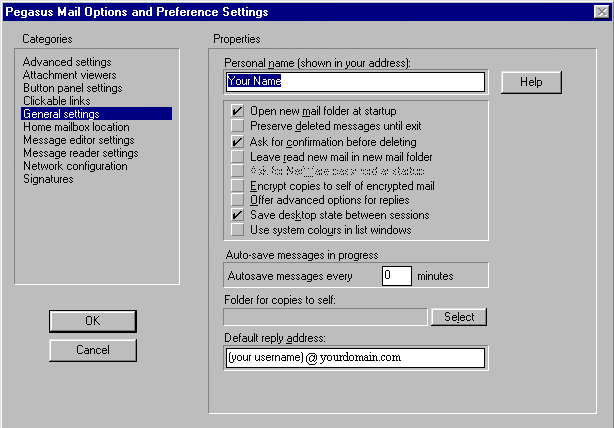The image size is (614, 428).
Task: Click the Help button
Action: [531, 82]
